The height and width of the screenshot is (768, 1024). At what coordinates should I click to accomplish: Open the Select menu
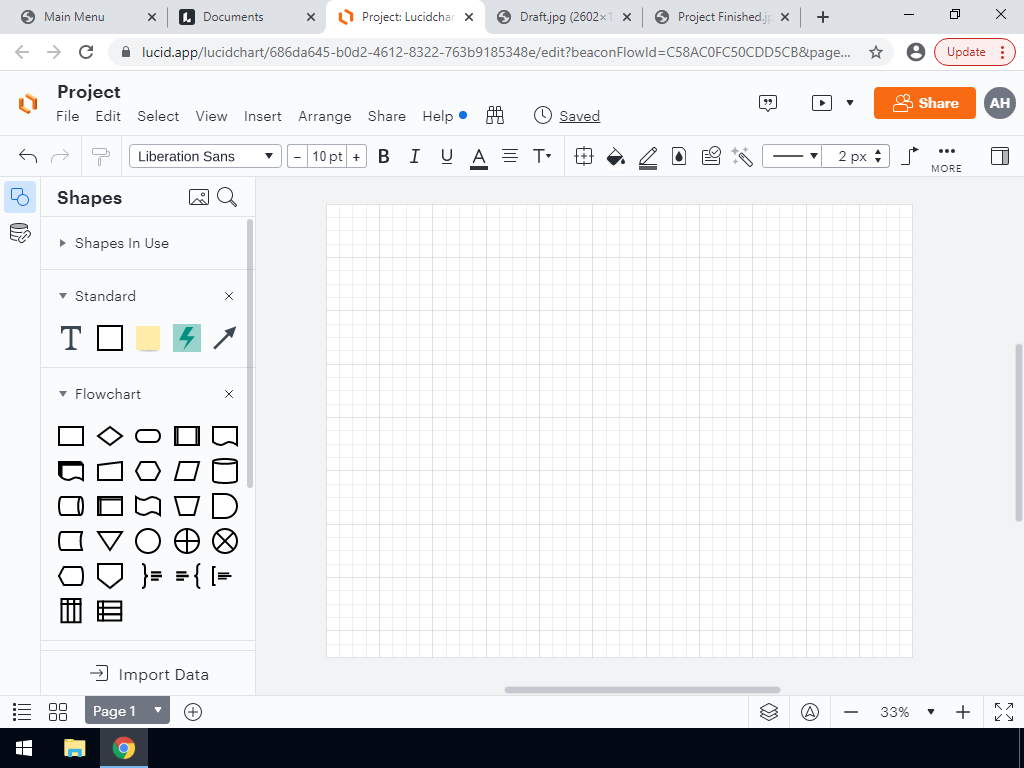158,116
